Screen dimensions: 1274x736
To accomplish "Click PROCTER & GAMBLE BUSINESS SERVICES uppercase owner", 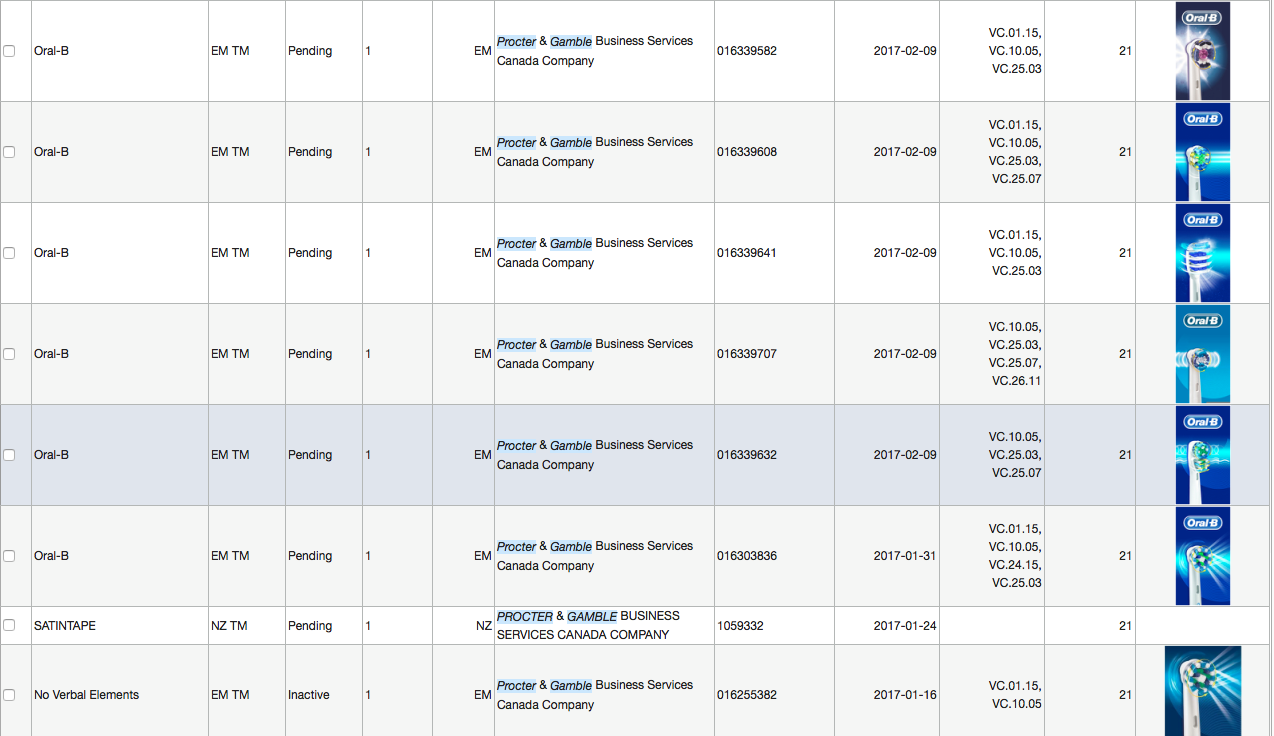I will (588, 625).
